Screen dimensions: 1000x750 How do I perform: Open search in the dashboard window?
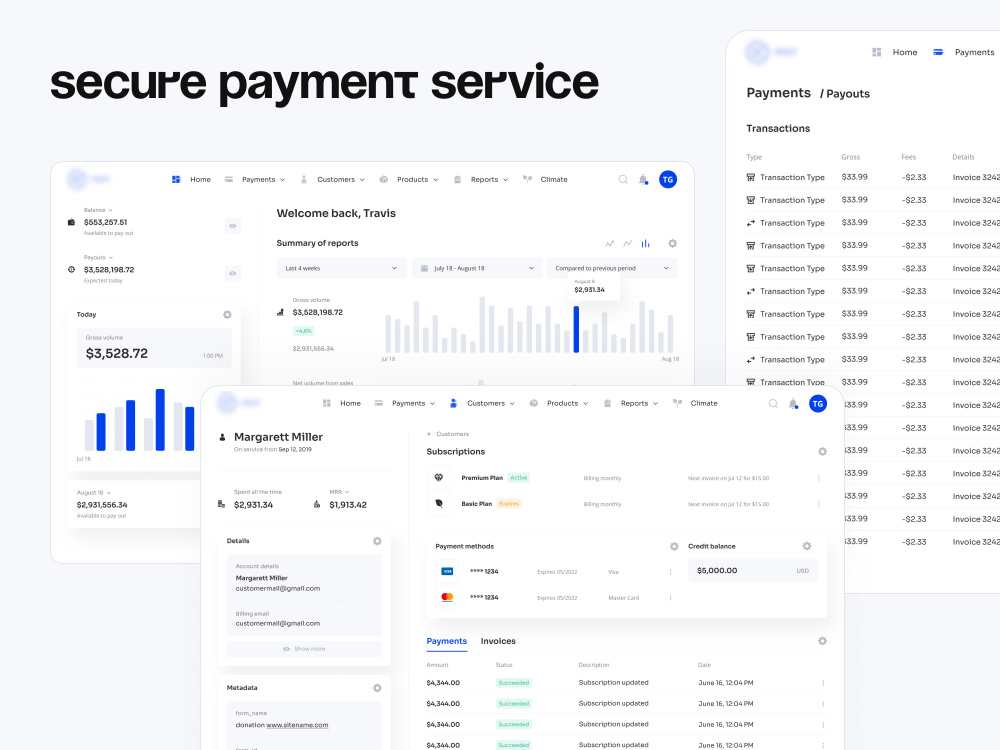tap(623, 179)
